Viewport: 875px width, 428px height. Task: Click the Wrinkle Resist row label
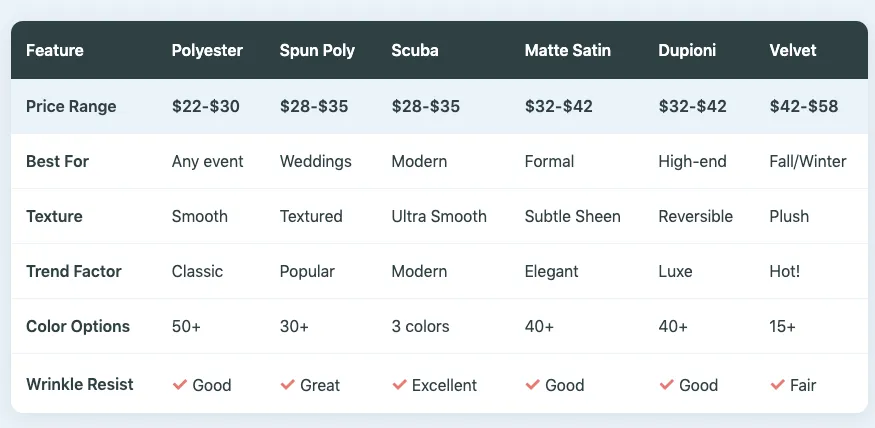point(80,385)
